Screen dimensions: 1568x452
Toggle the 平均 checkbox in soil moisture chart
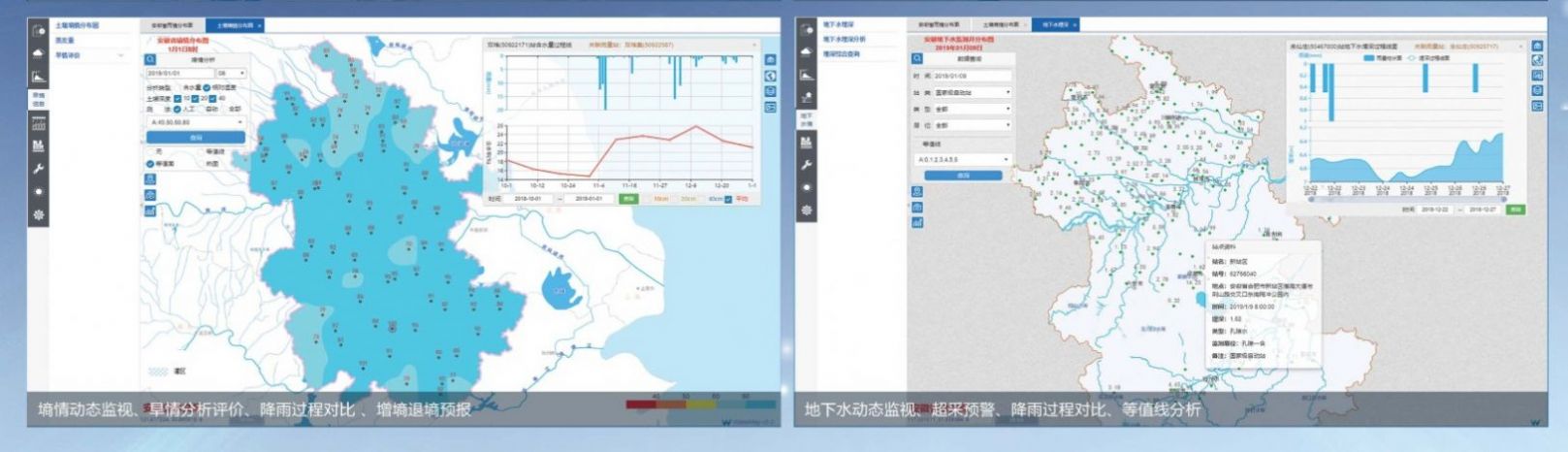[728, 199]
